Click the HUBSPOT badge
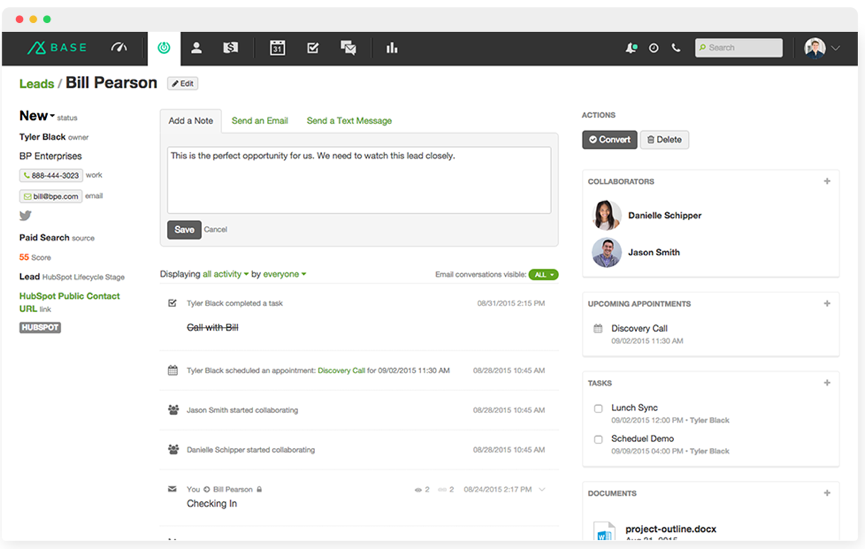The image size is (865, 549). (40, 328)
